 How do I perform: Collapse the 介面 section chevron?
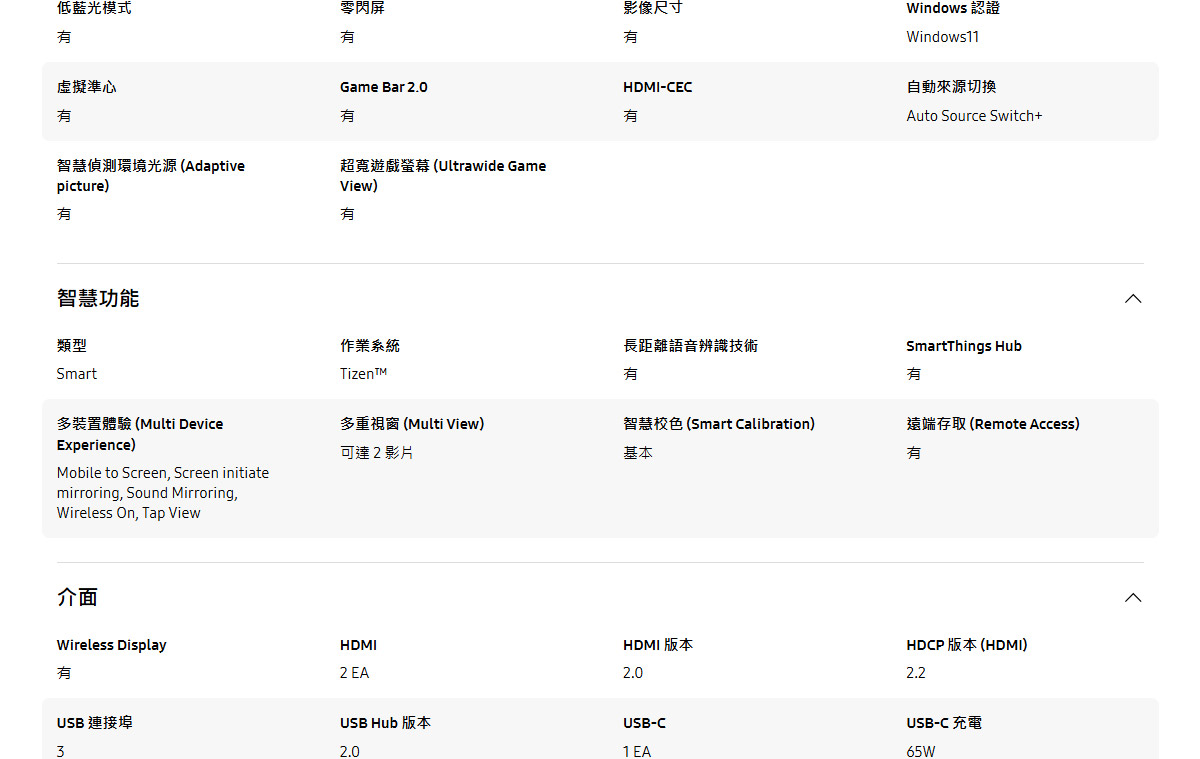(1132, 598)
